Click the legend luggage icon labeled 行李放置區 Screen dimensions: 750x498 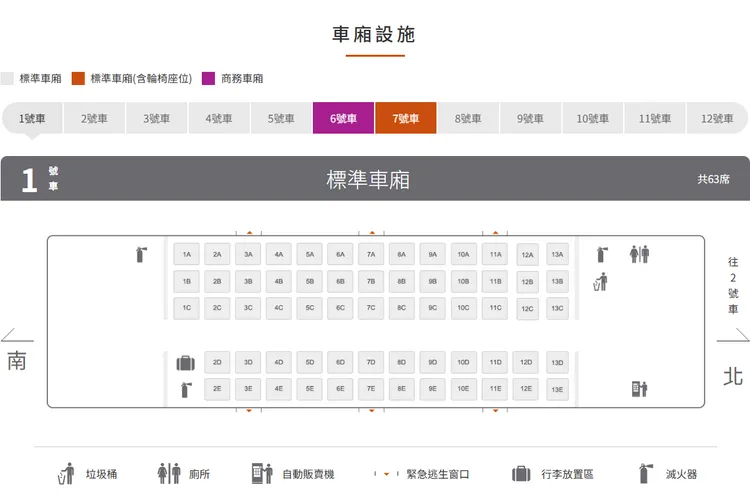click(x=521, y=474)
